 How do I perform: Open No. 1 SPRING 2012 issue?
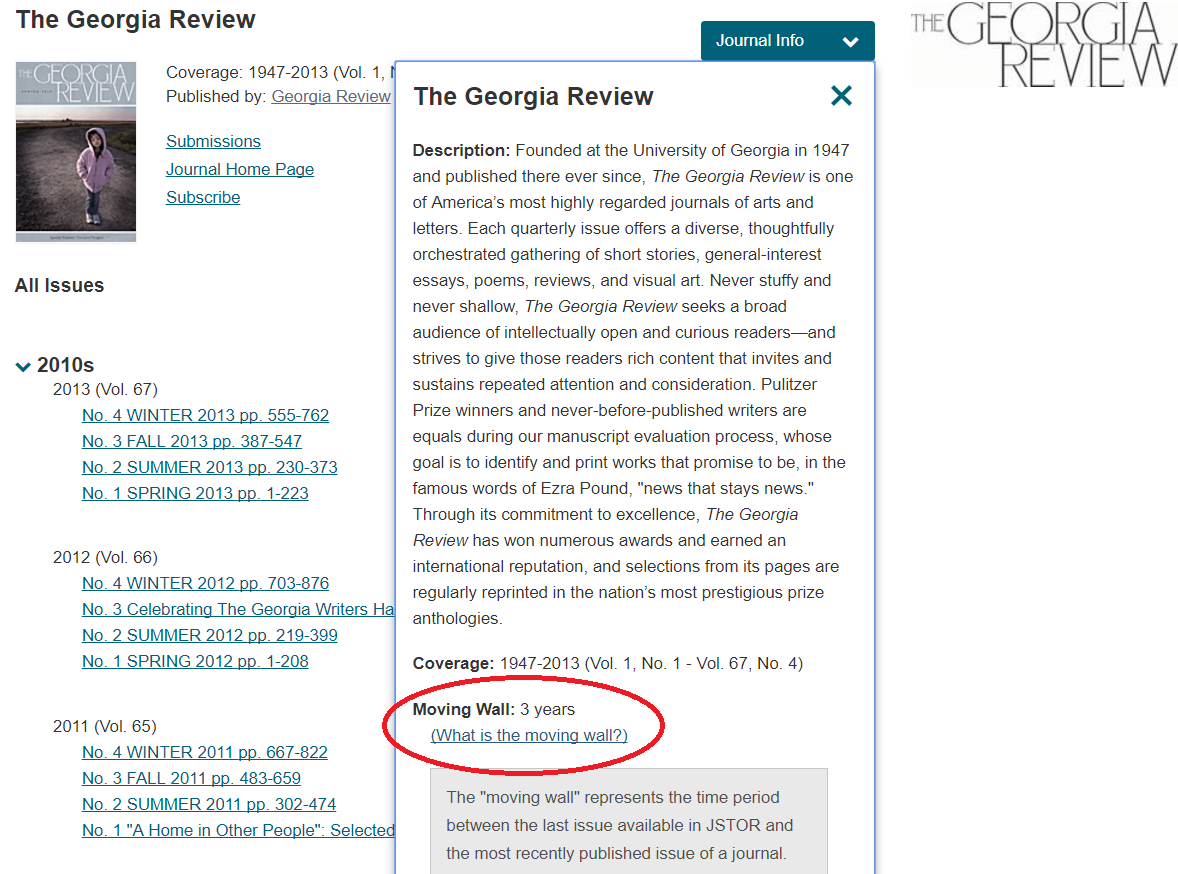[x=195, y=661]
